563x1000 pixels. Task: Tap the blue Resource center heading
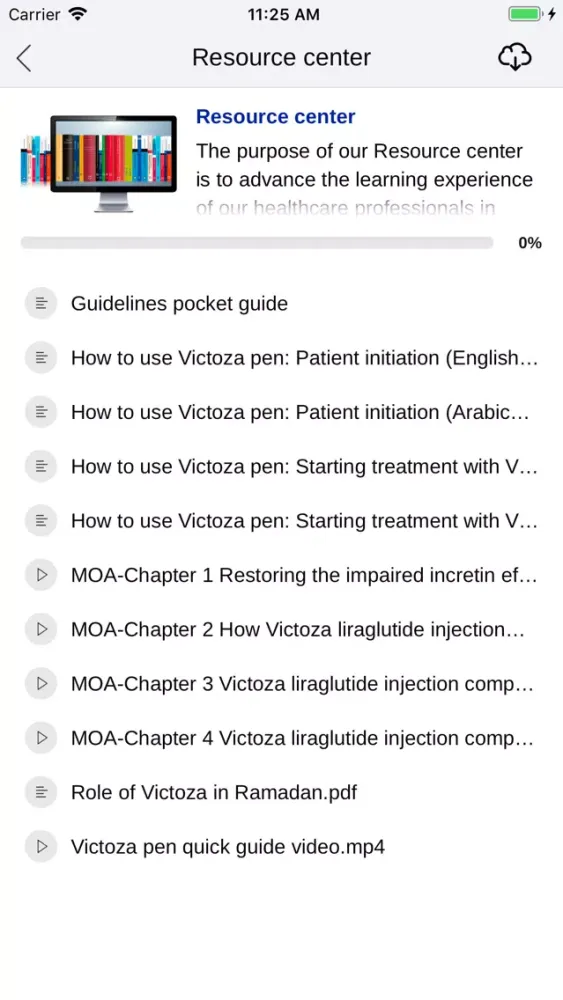(x=275, y=117)
